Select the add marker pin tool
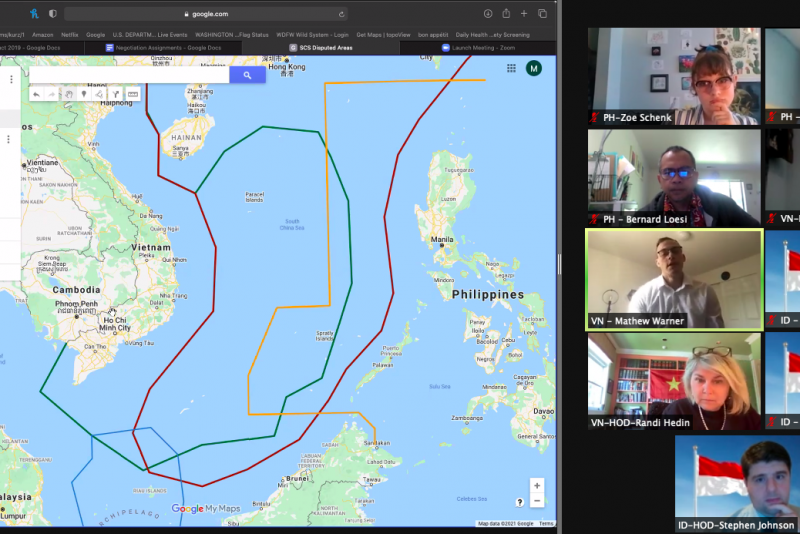 point(84,94)
